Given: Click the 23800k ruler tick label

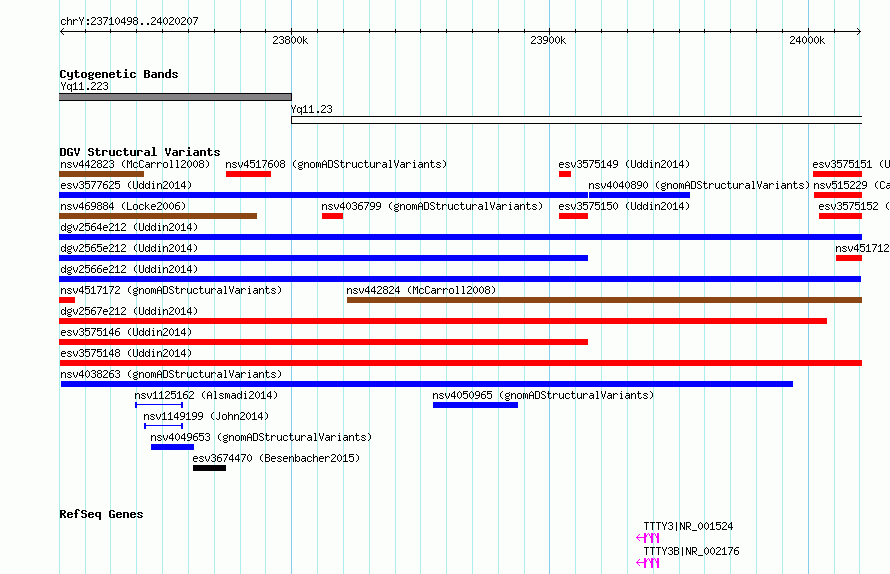Looking at the screenshot, I should tap(290, 40).
